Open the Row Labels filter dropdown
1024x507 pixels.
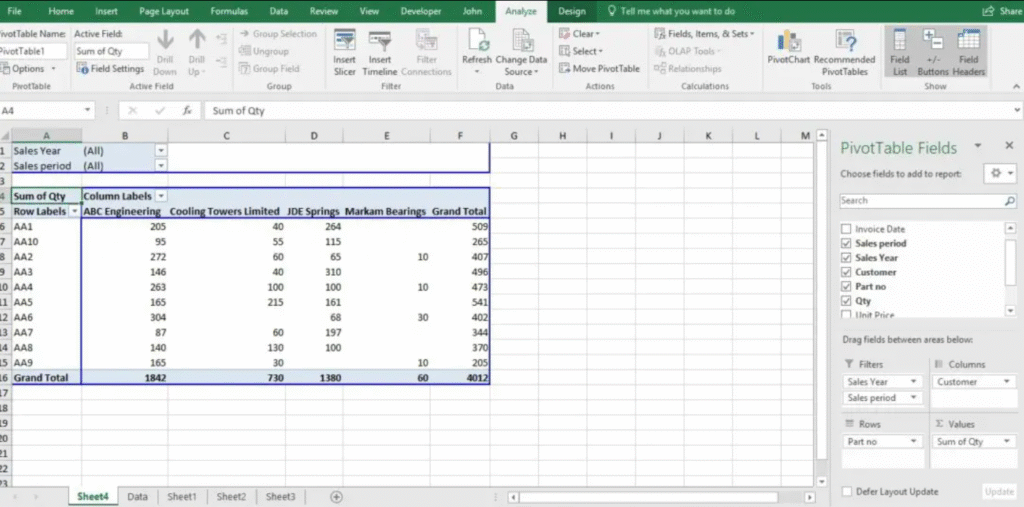(x=74, y=212)
